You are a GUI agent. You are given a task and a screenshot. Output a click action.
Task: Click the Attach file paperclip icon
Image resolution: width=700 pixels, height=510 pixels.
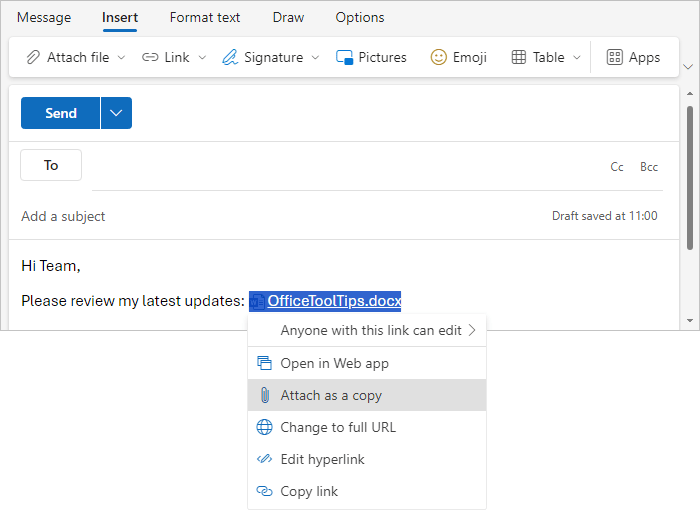coord(33,57)
